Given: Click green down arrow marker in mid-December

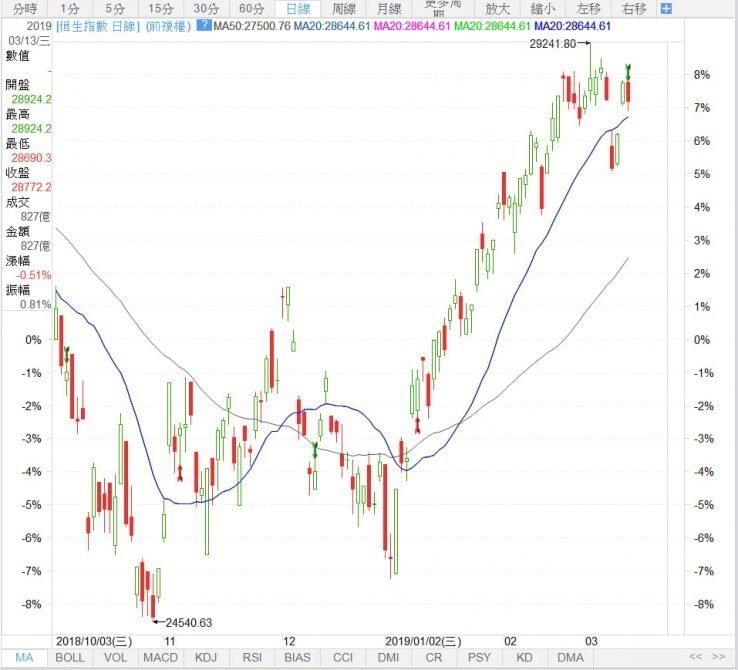Looking at the screenshot, I should 314,451.
